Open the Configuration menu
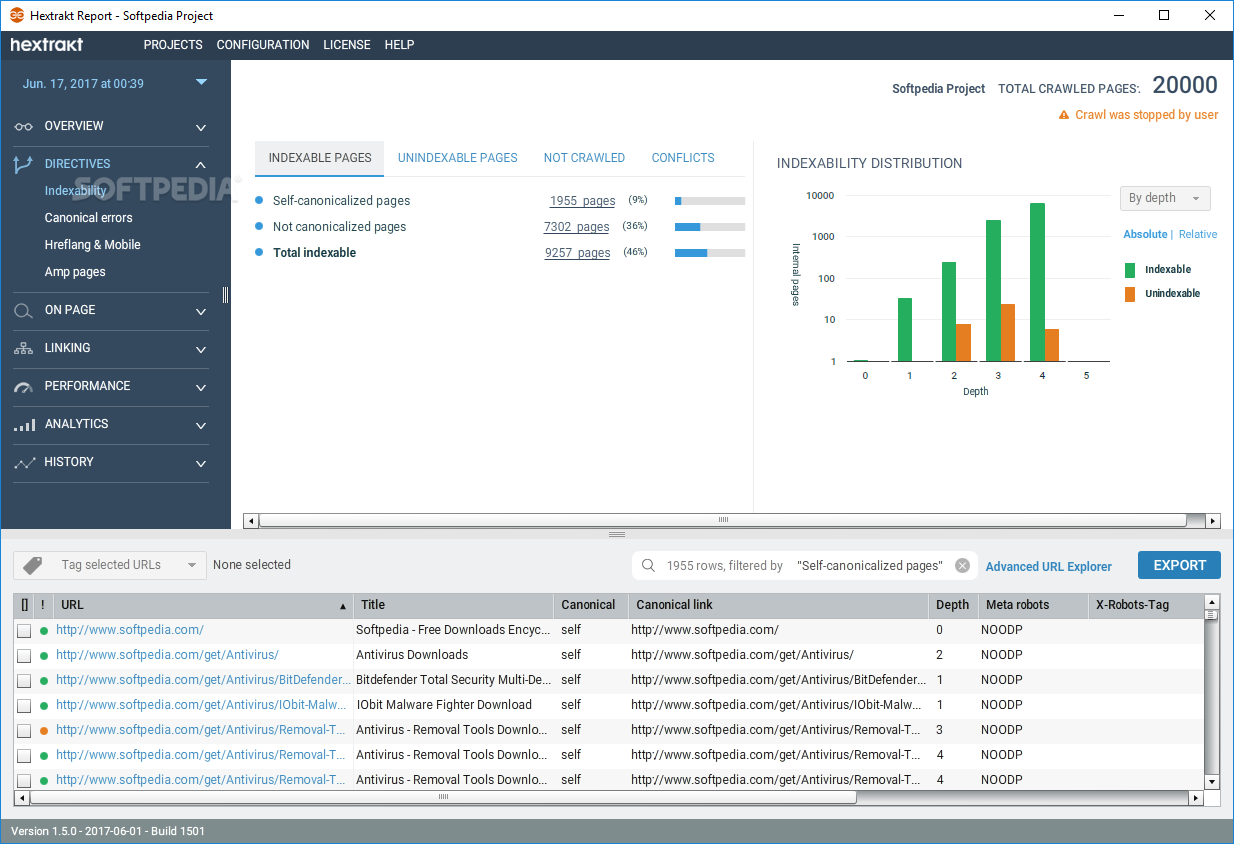This screenshot has height=844, width=1234. pos(263,45)
